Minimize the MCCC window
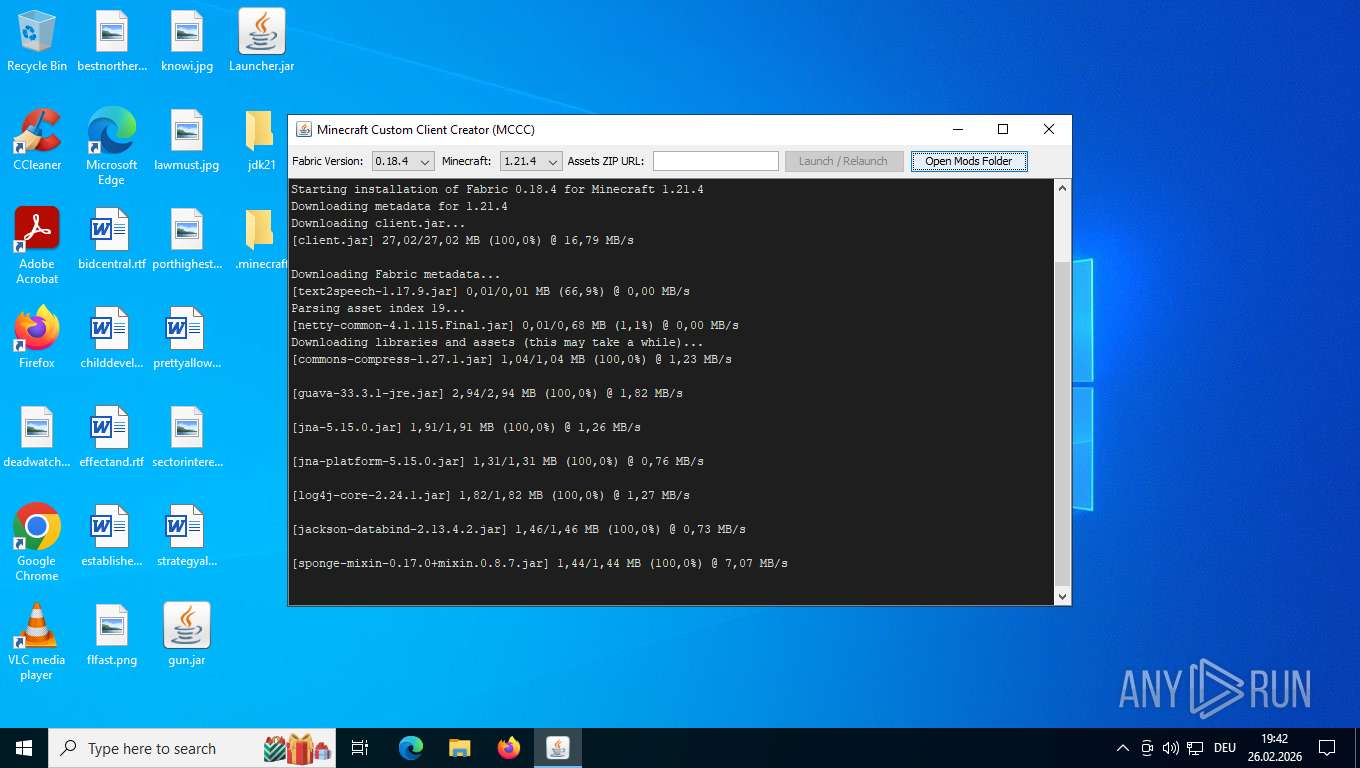Image resolution: width=1360 pixels, height=768 pixels. 958,129
